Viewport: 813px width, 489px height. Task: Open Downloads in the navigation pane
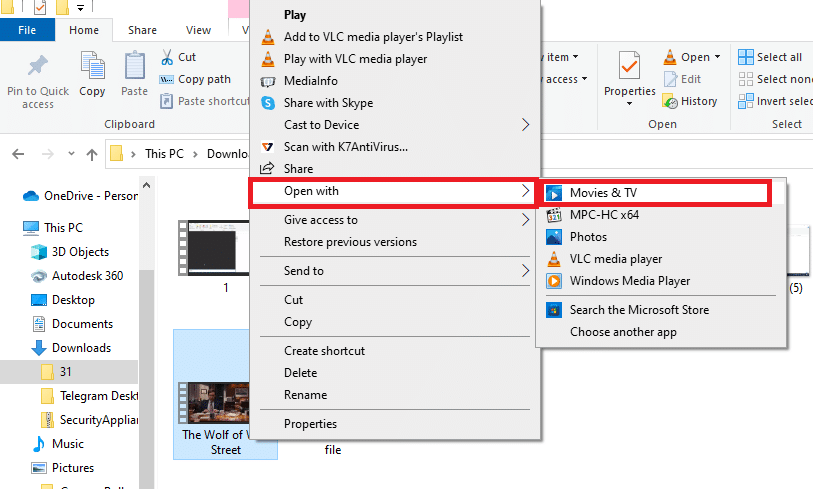(71, 347)
